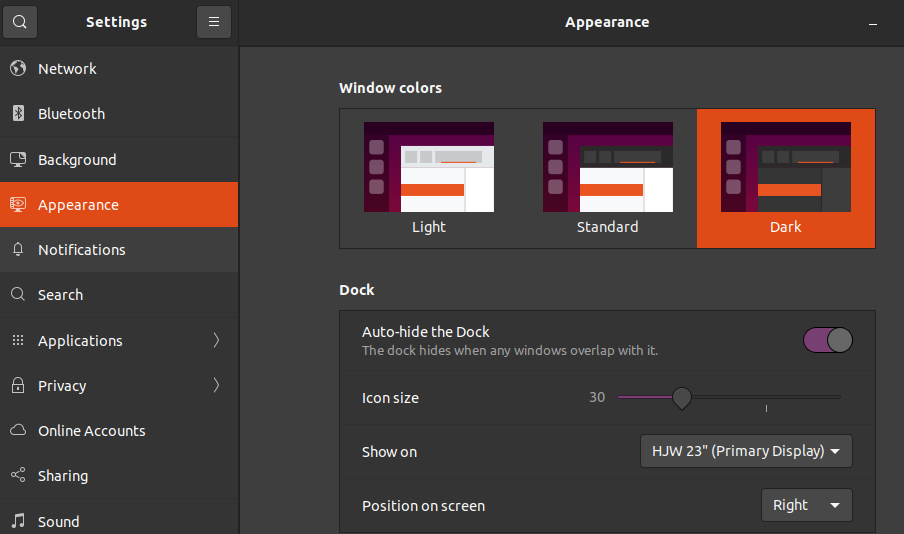Open the Show on display dropdown

pos(746,451)
